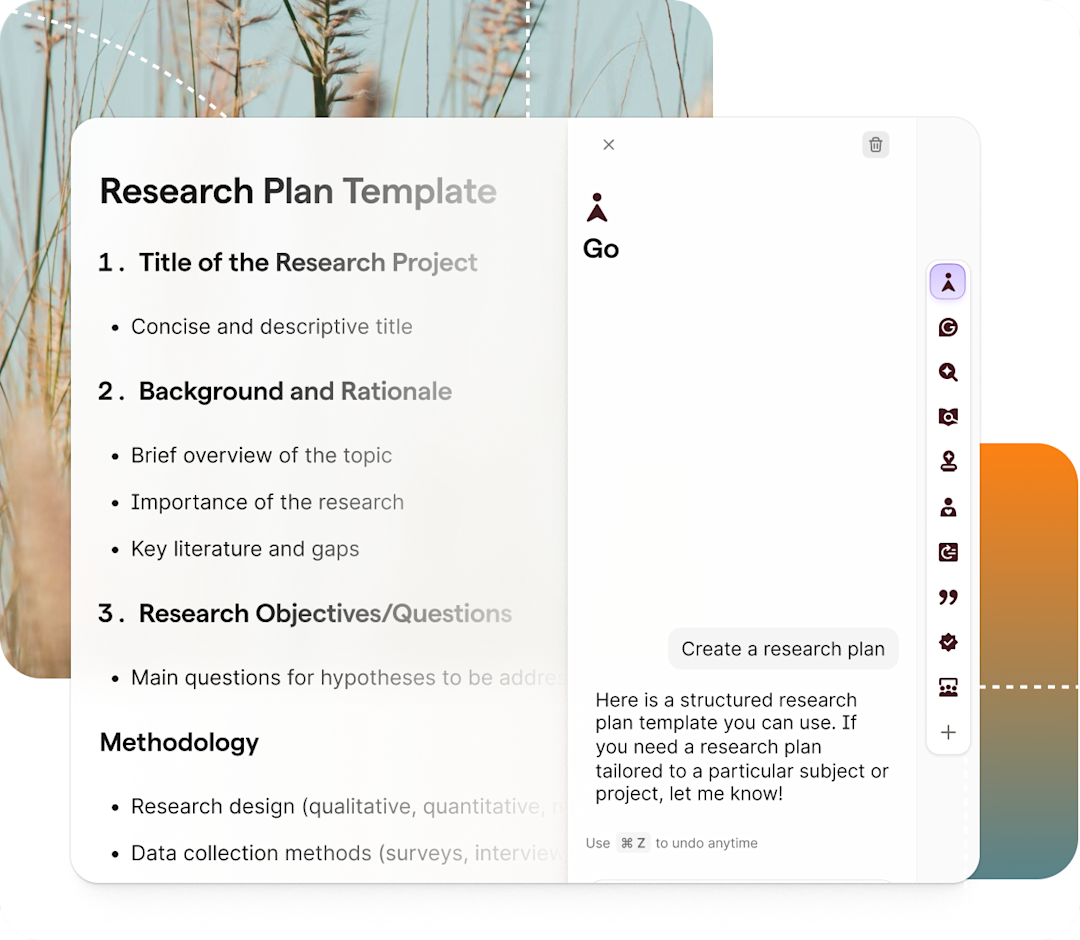
Task: Select the Go agent icon in the sidebar
Action: pyautogui.click(x=947, y=283)
